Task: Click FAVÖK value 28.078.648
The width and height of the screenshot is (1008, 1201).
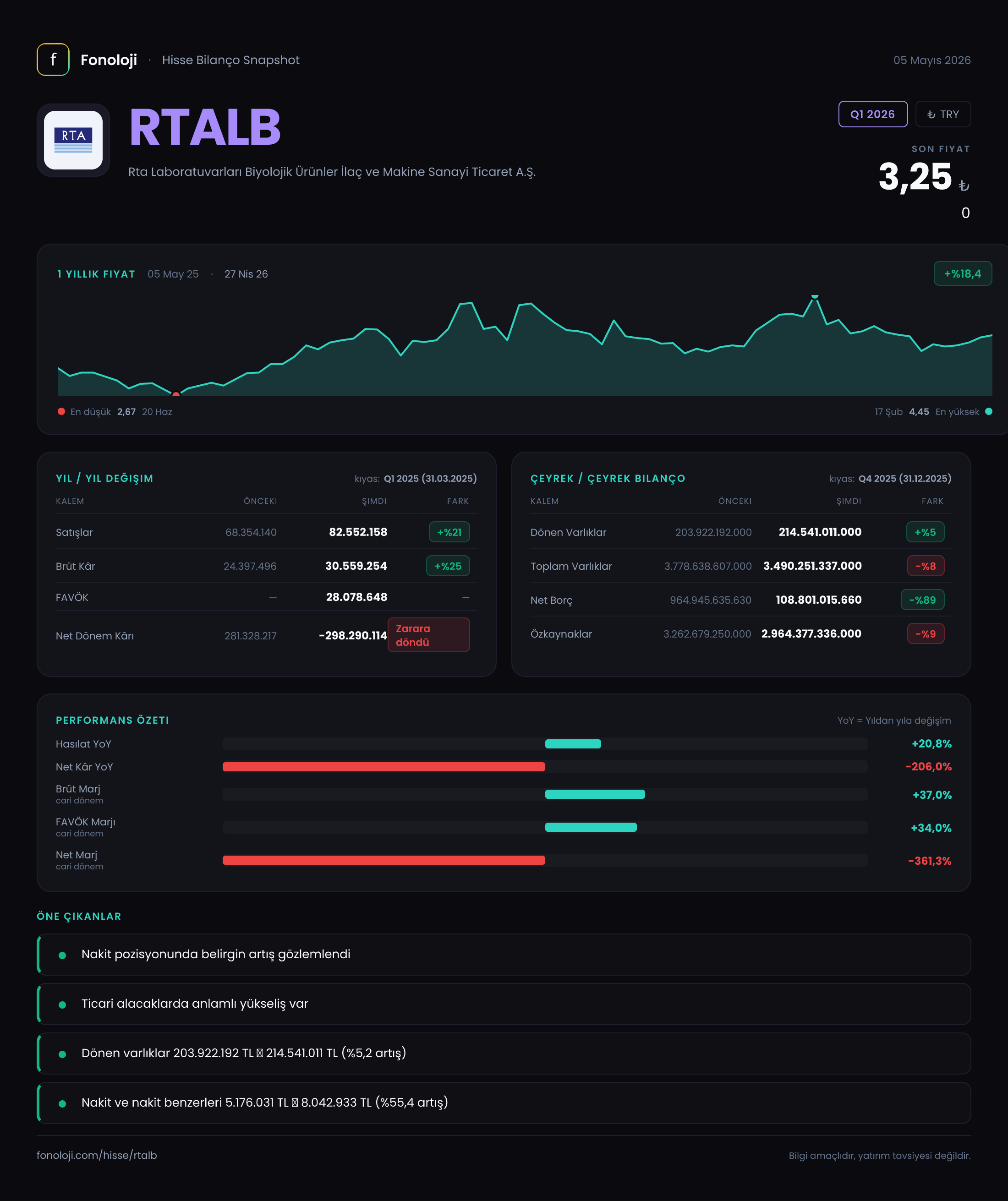Action: 356,597
